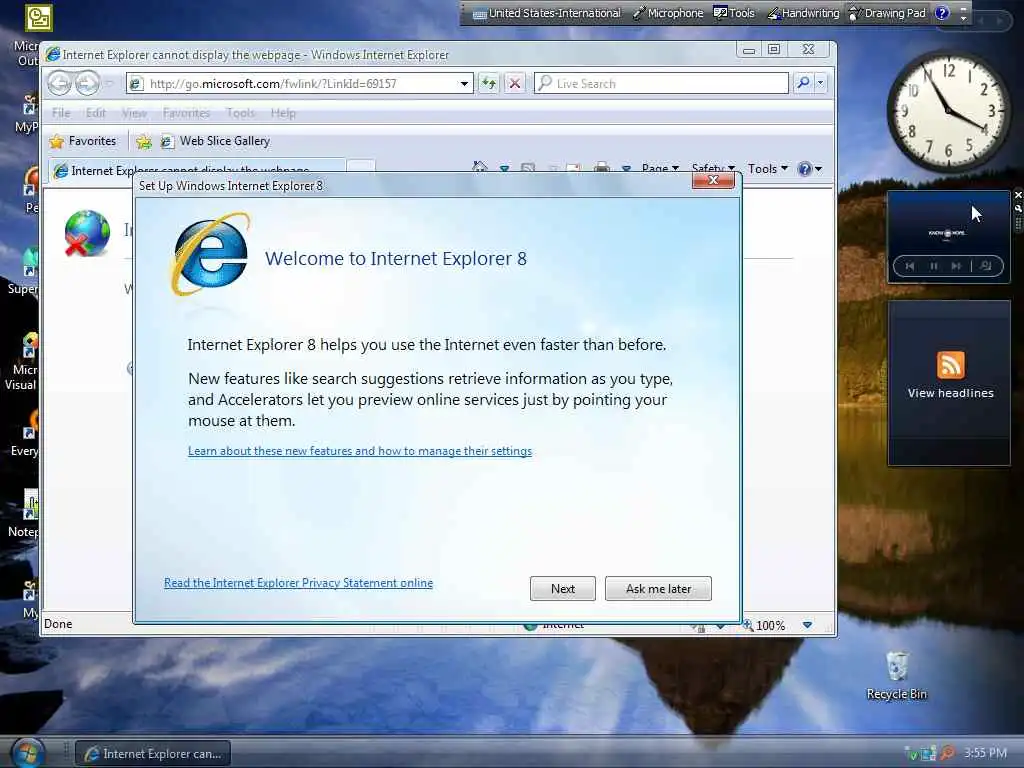Image resolution: width=1024 pixels, height=768 pixels.
Task: Click the Feeds icon in command bar
Action: 528,167
